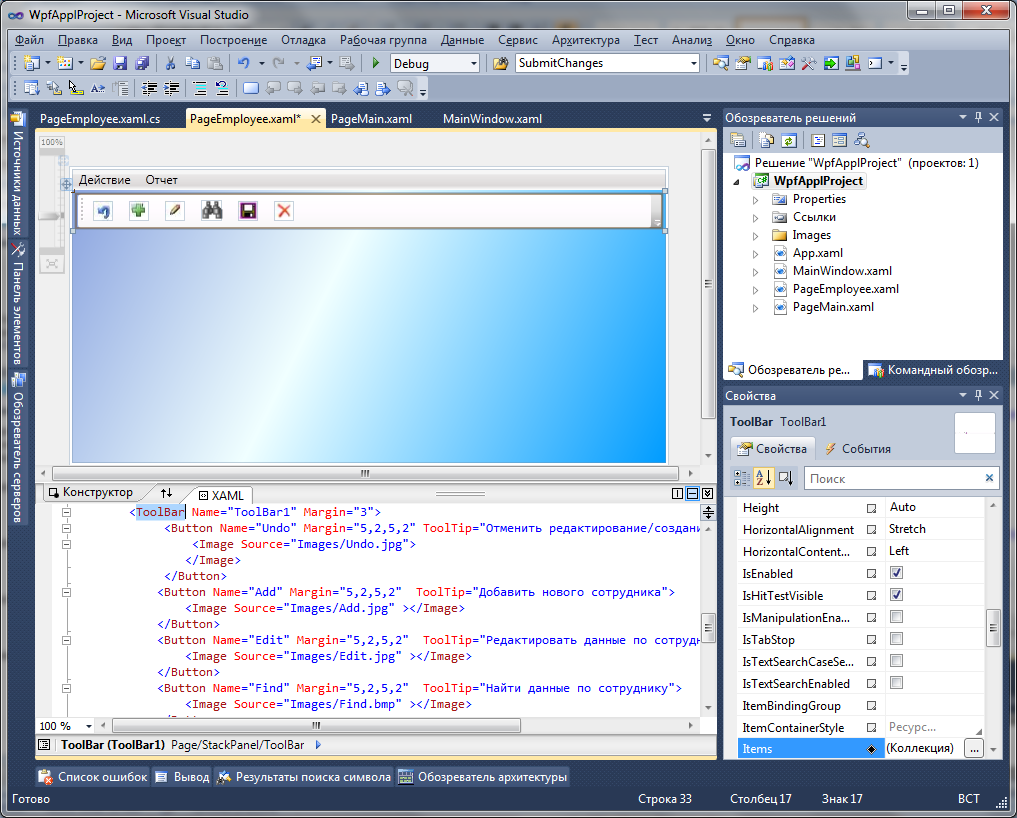Undo the last action in the main toolbar
Image resolution: width=1017 pixels, height=818 pixels.
click(244, 63)
